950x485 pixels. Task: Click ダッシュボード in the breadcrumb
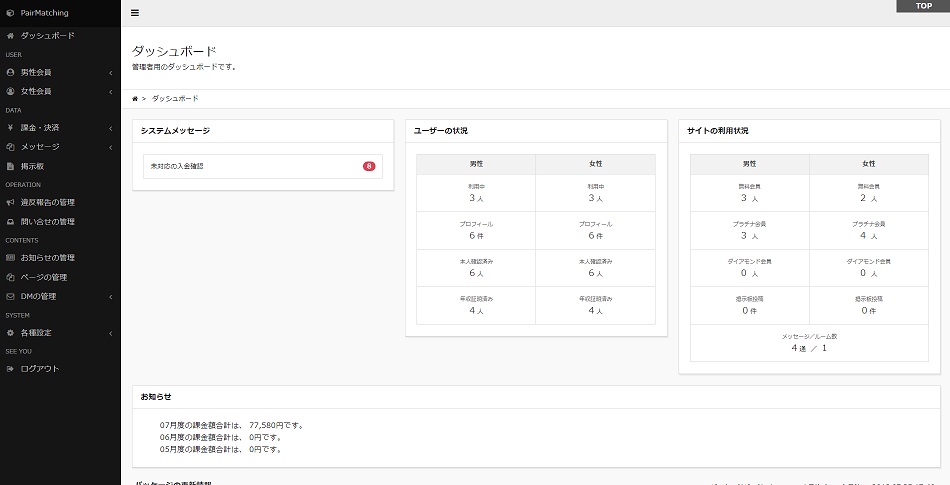click(x=174, y=99)
